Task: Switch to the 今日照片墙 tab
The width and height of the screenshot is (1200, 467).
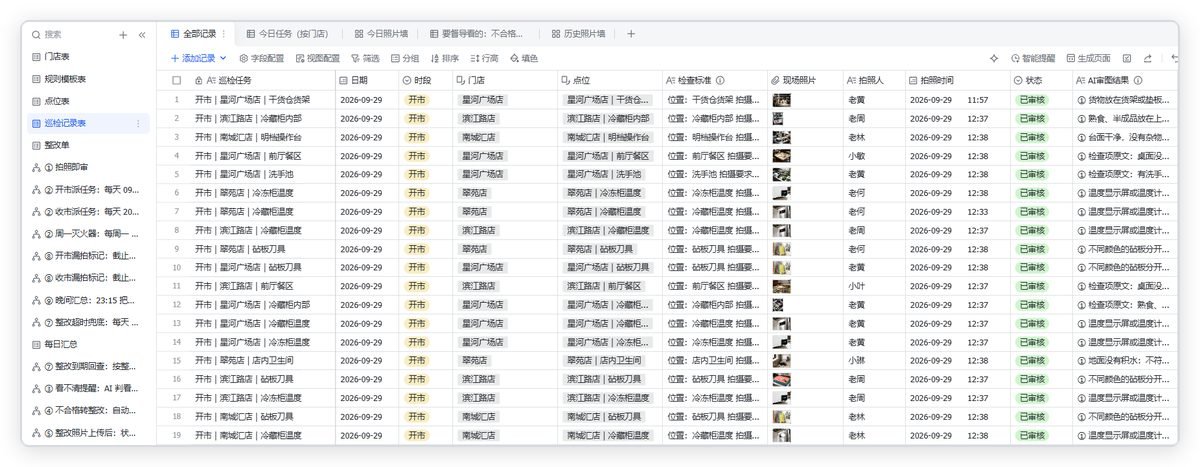Action: pyautogui.click(x=381, y=33)
